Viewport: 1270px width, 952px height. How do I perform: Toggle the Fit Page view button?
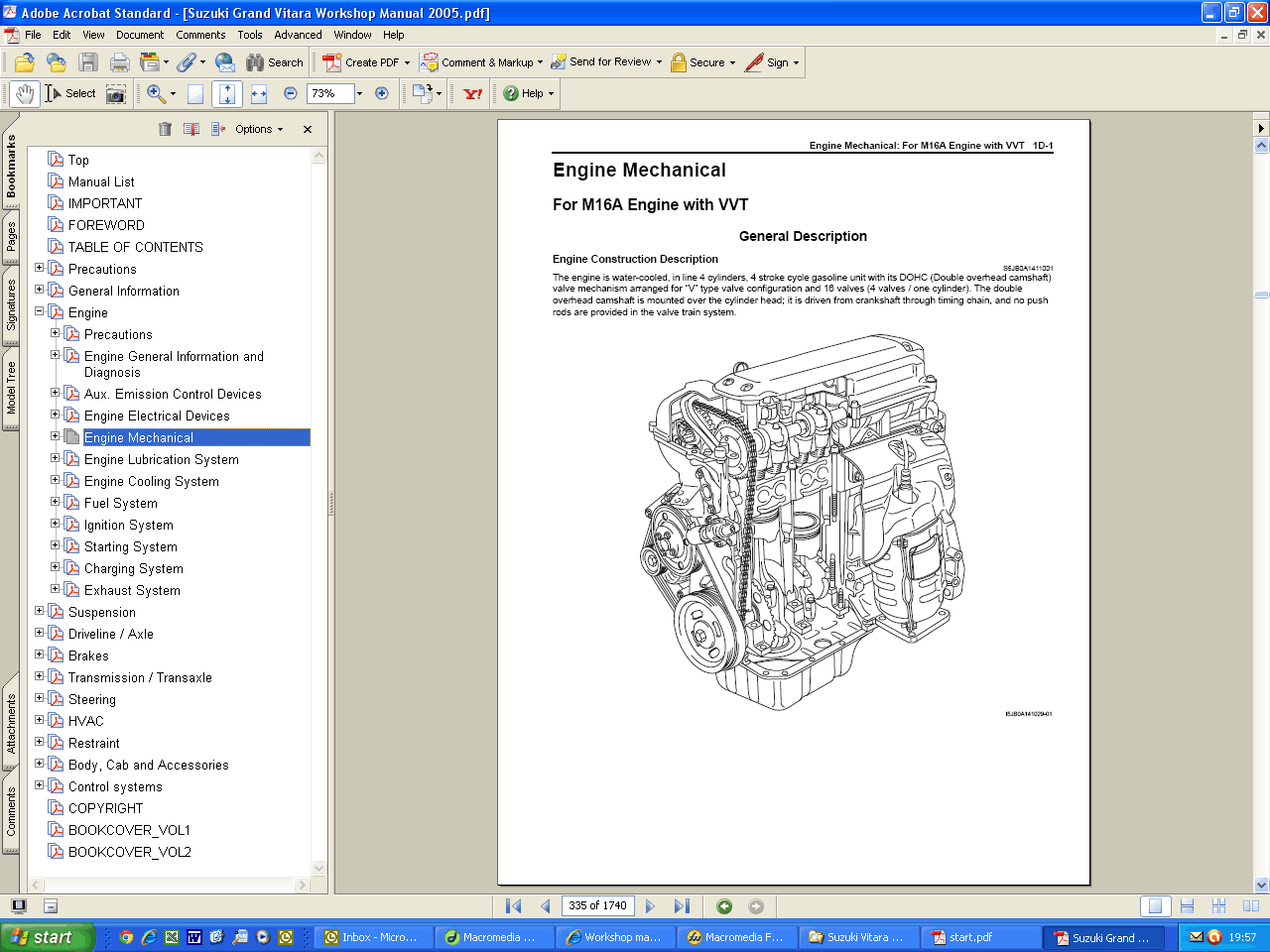[x=227, y=93]
